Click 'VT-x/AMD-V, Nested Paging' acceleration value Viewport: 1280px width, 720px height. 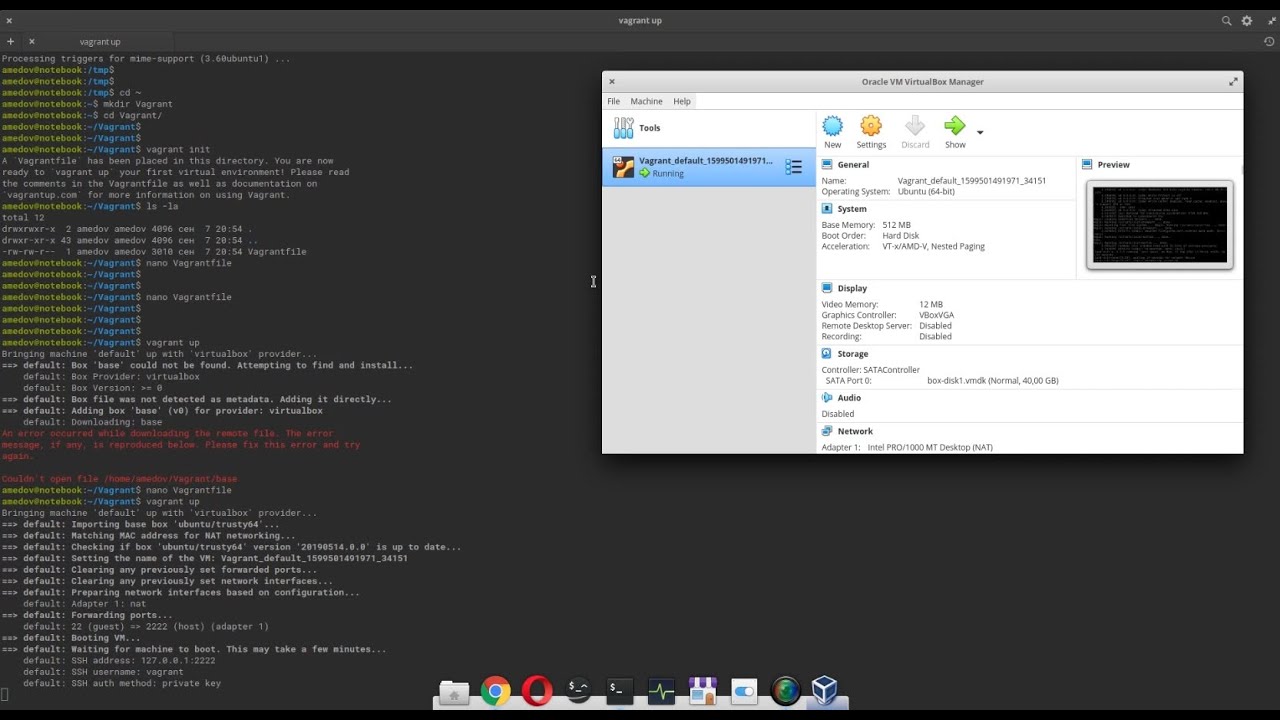[x=933, y=246]
